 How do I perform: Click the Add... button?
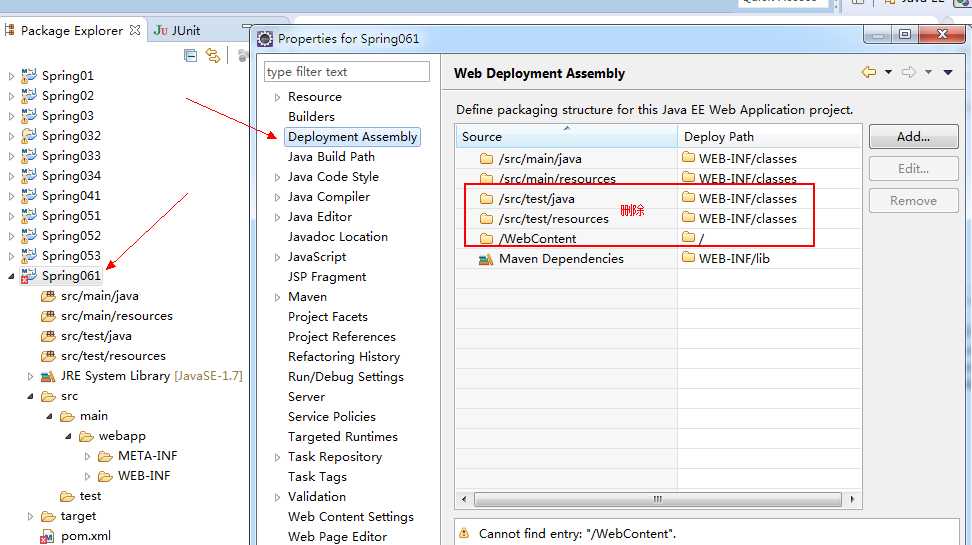point(913,136)
